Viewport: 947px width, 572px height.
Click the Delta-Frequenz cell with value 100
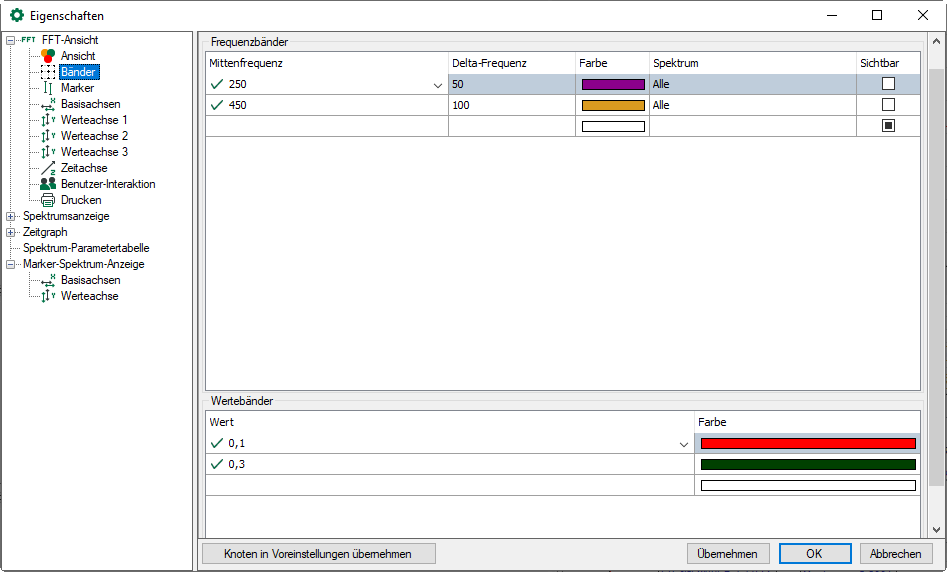[x=511, y=105]
